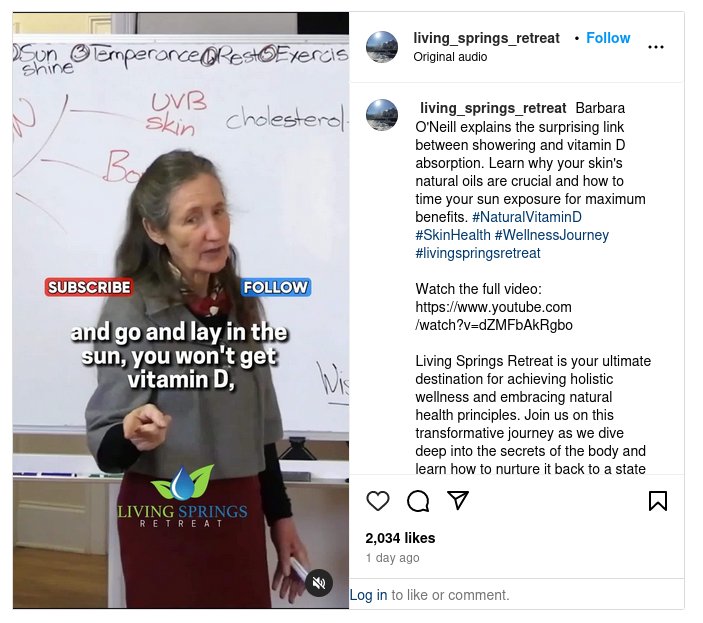This screenshot has width=703, height=623.
Task: Follow living_springs_retreat account
Action: pyautogui.click(x=608, y=38)
